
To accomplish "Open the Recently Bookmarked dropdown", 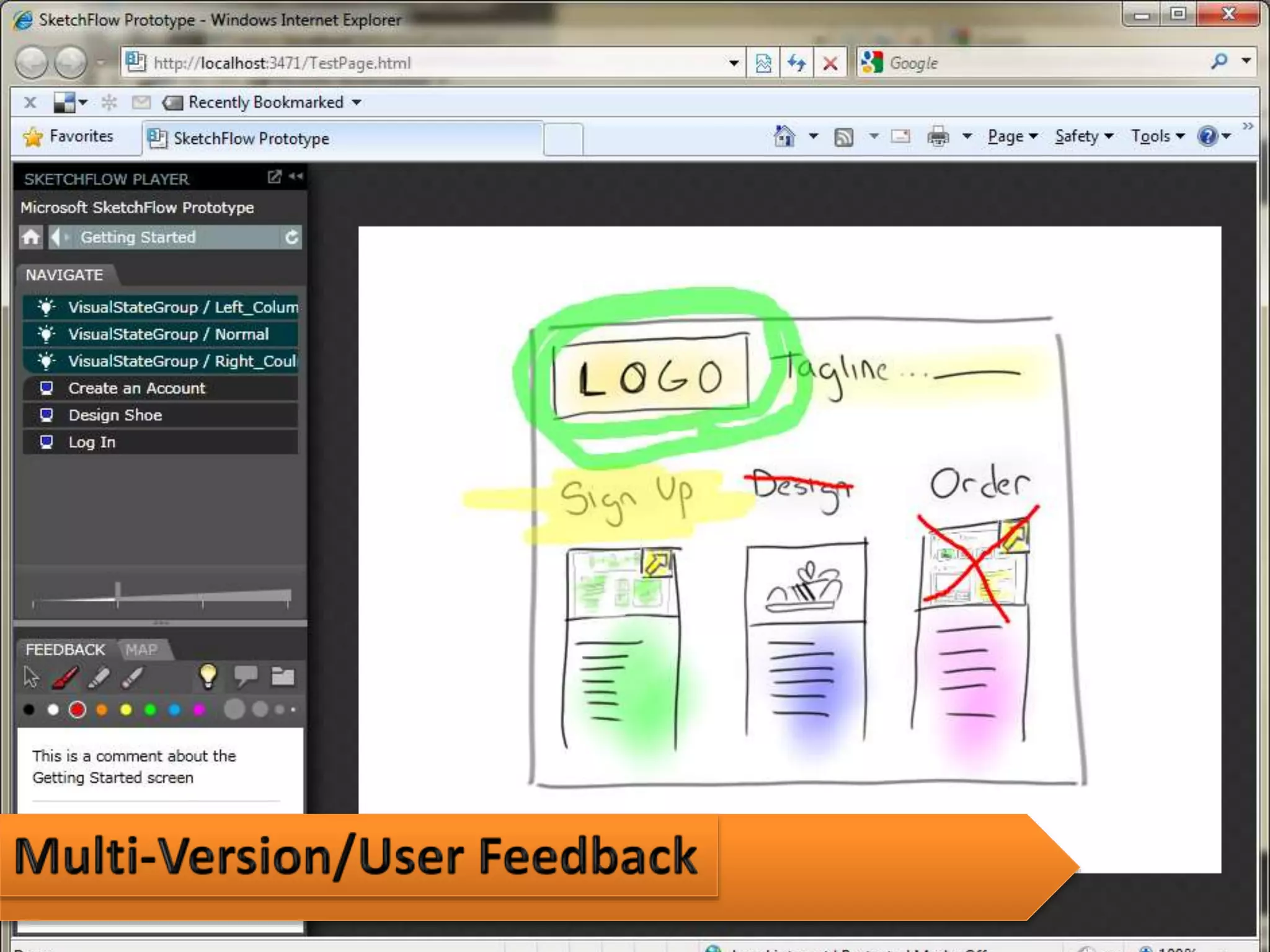I will [x=273, y=102].
